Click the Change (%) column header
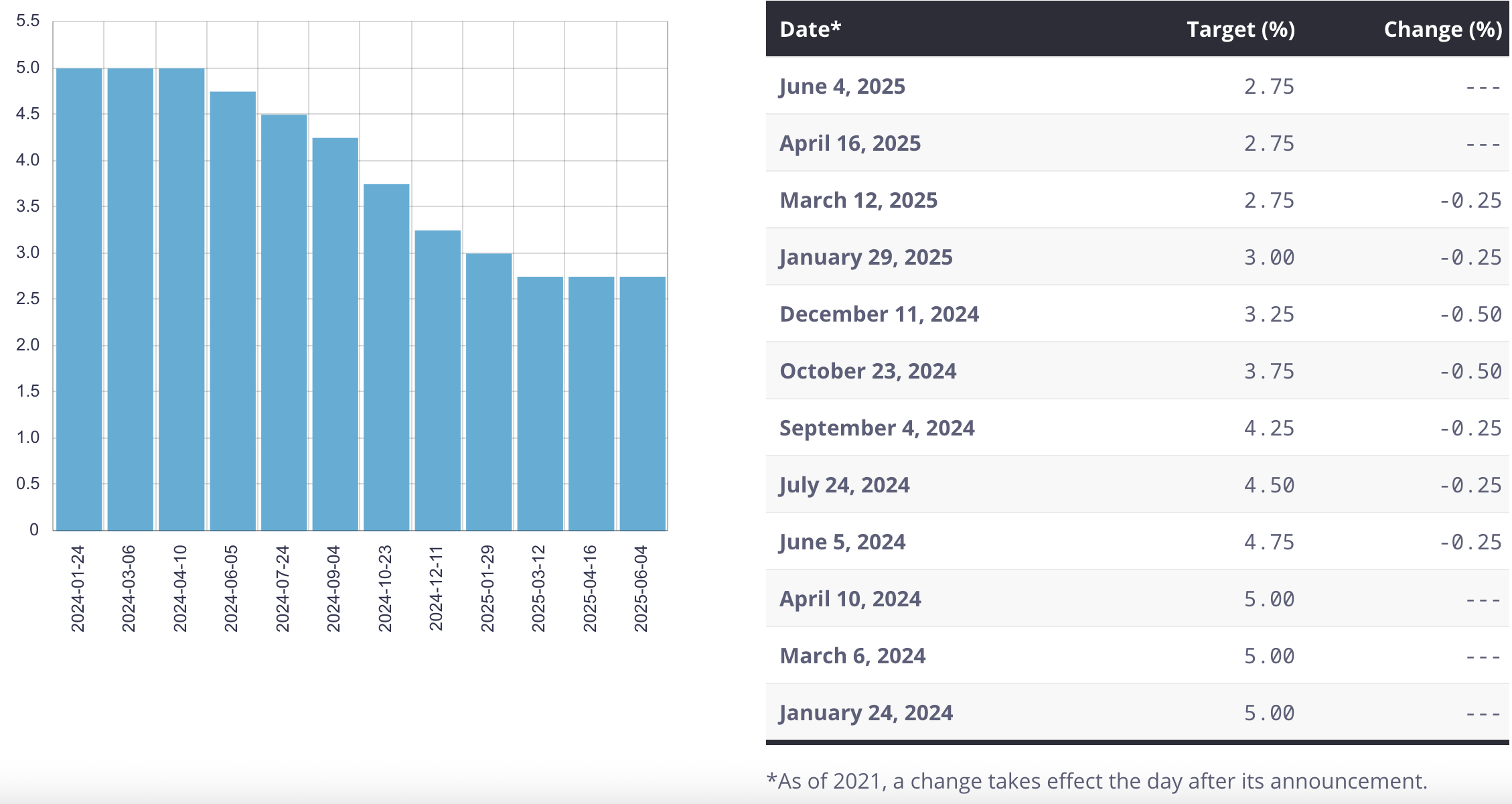This screenshot has width=1512, height=804. pyautogui.click(x=1442, y=29)
